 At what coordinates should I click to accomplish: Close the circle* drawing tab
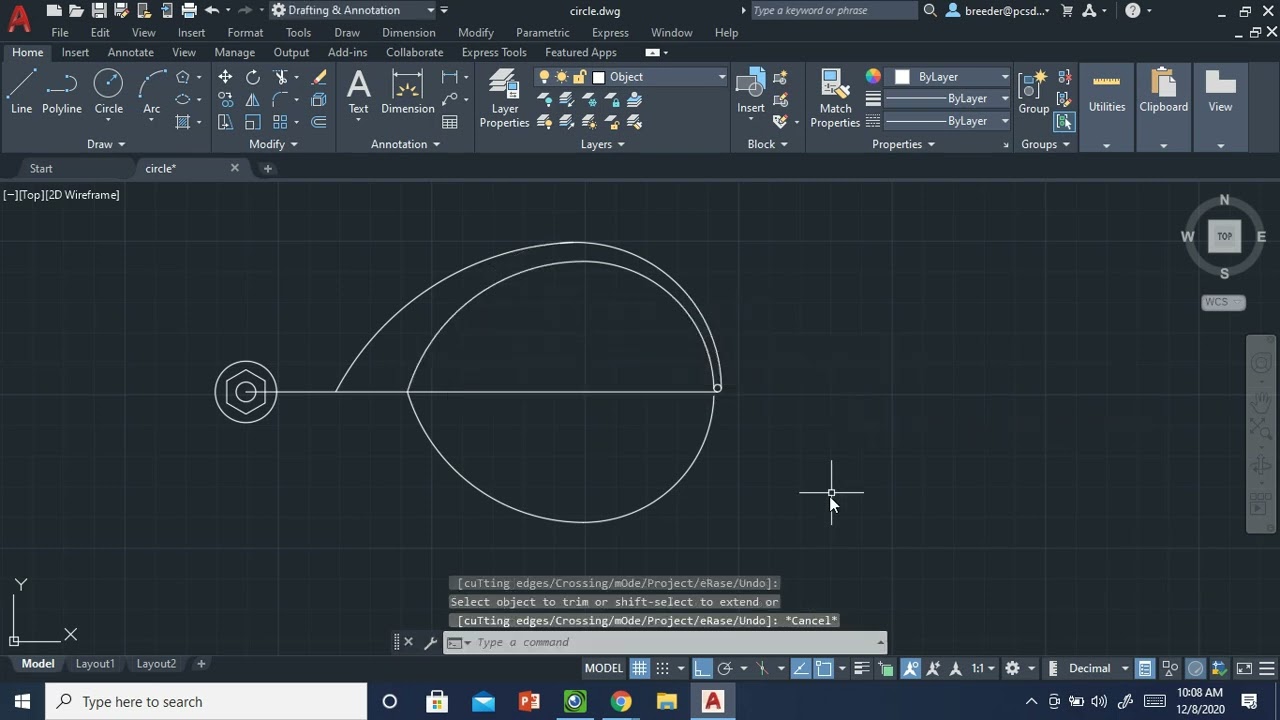tap(235, 168)
